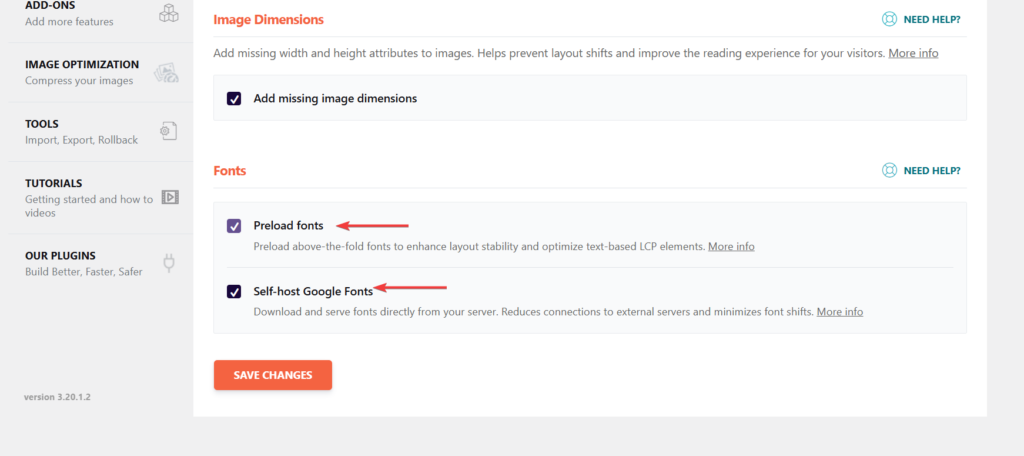Click lifebuoy icon in Fonts header
Viewport: 1024px width, 456px height.
[889, 171]
